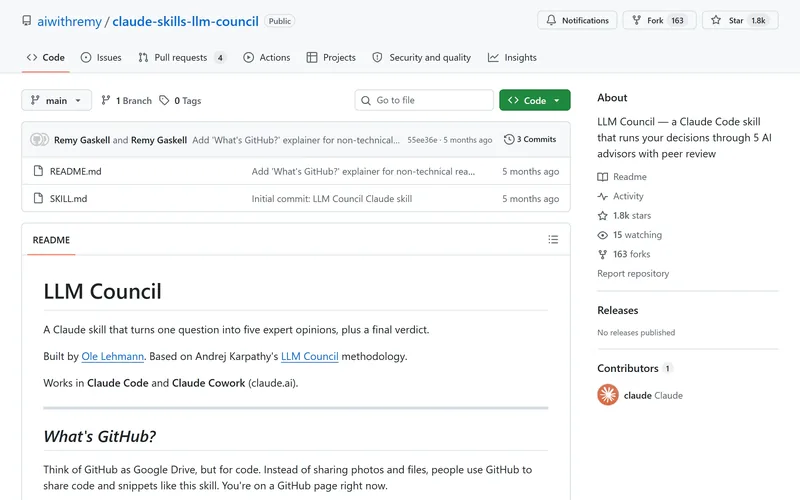
Task: Open the Releases heading link
Action: pyautogui.click(x=617, y=310)
